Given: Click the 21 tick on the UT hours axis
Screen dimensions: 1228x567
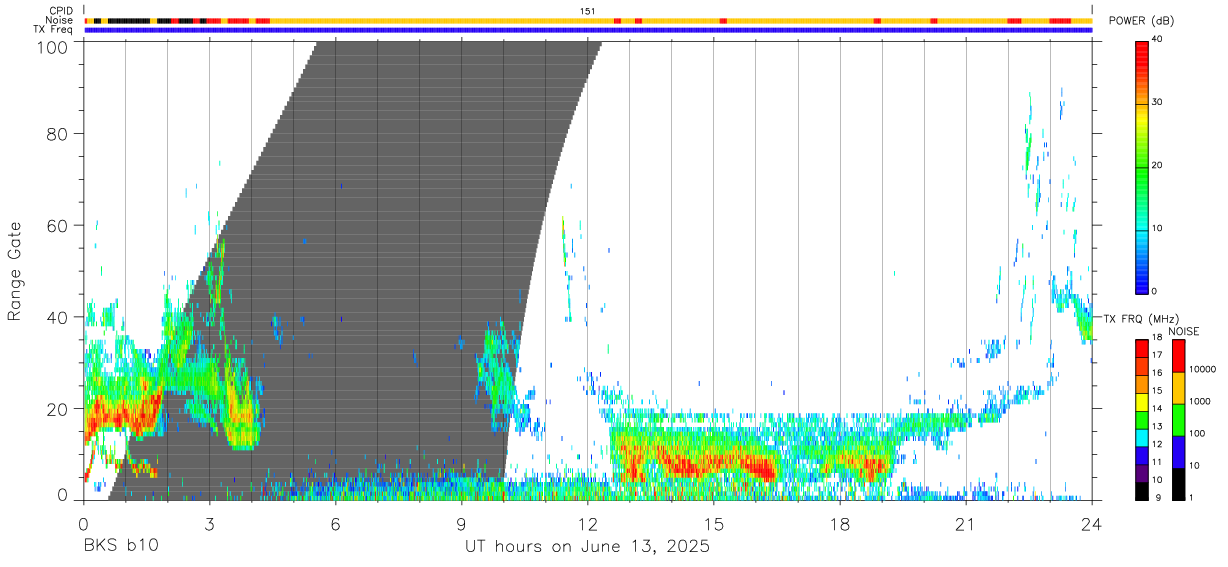Looking at the screenshot, I should [966, 525].
